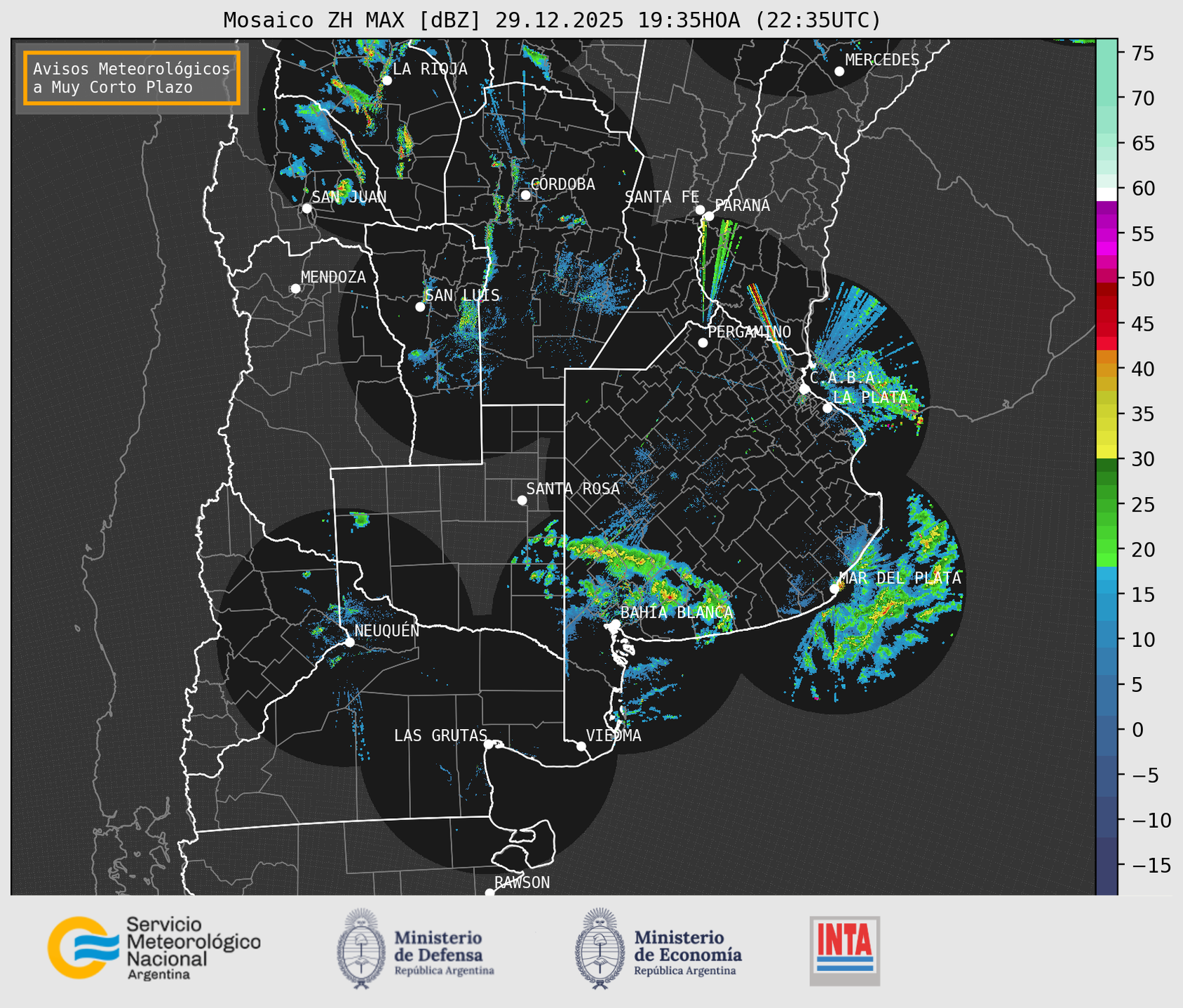Click the VIEDMA city label
The height and width of the screenshot is (1008, 1183).
click(614, 735)
